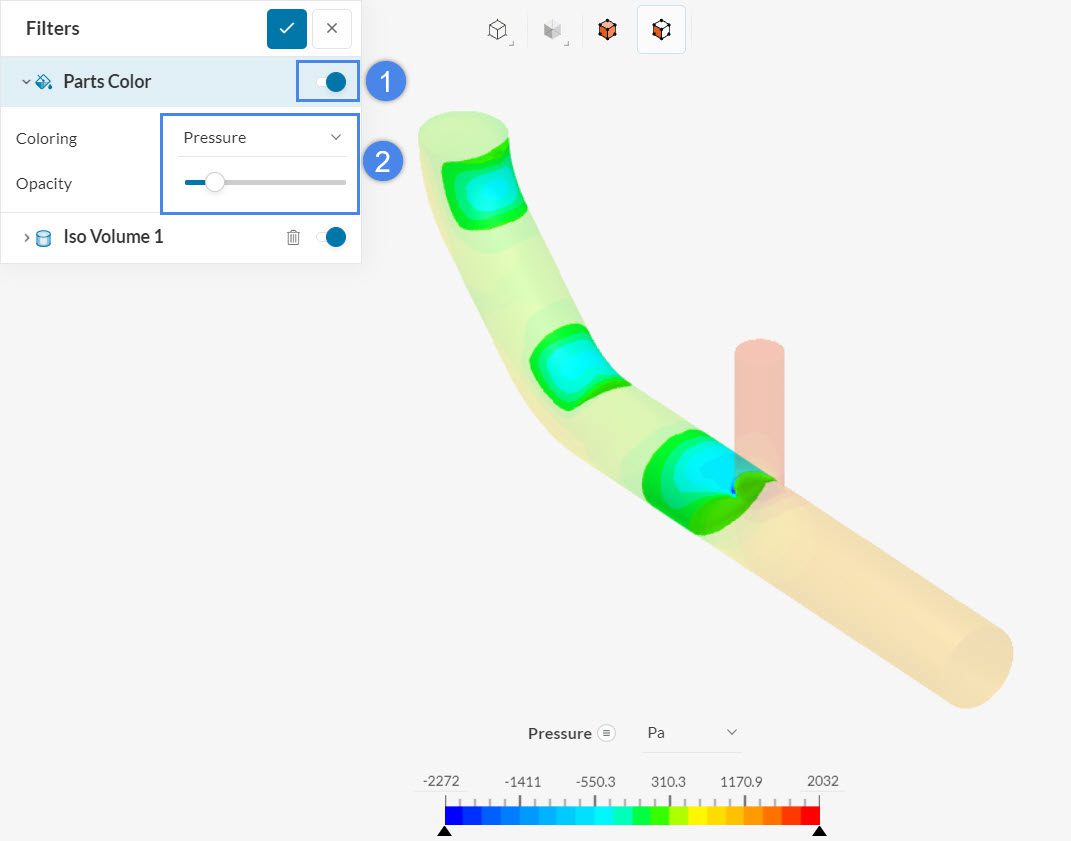The height and width of the screenshot is (841, 1071).
Task: Click the Parts Color paint bucket icon
Action: tap(44, 82)
